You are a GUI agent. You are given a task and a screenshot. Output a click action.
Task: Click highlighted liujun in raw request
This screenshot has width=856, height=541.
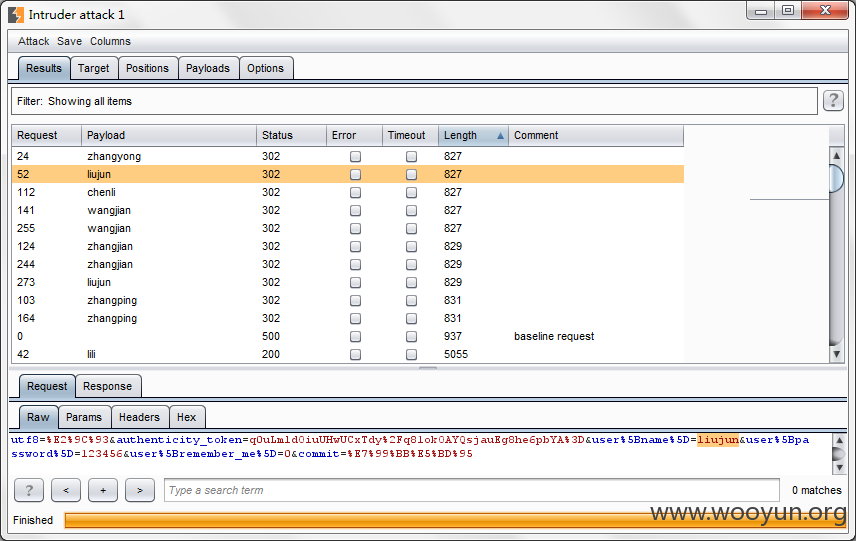click(x=718, y=440)
